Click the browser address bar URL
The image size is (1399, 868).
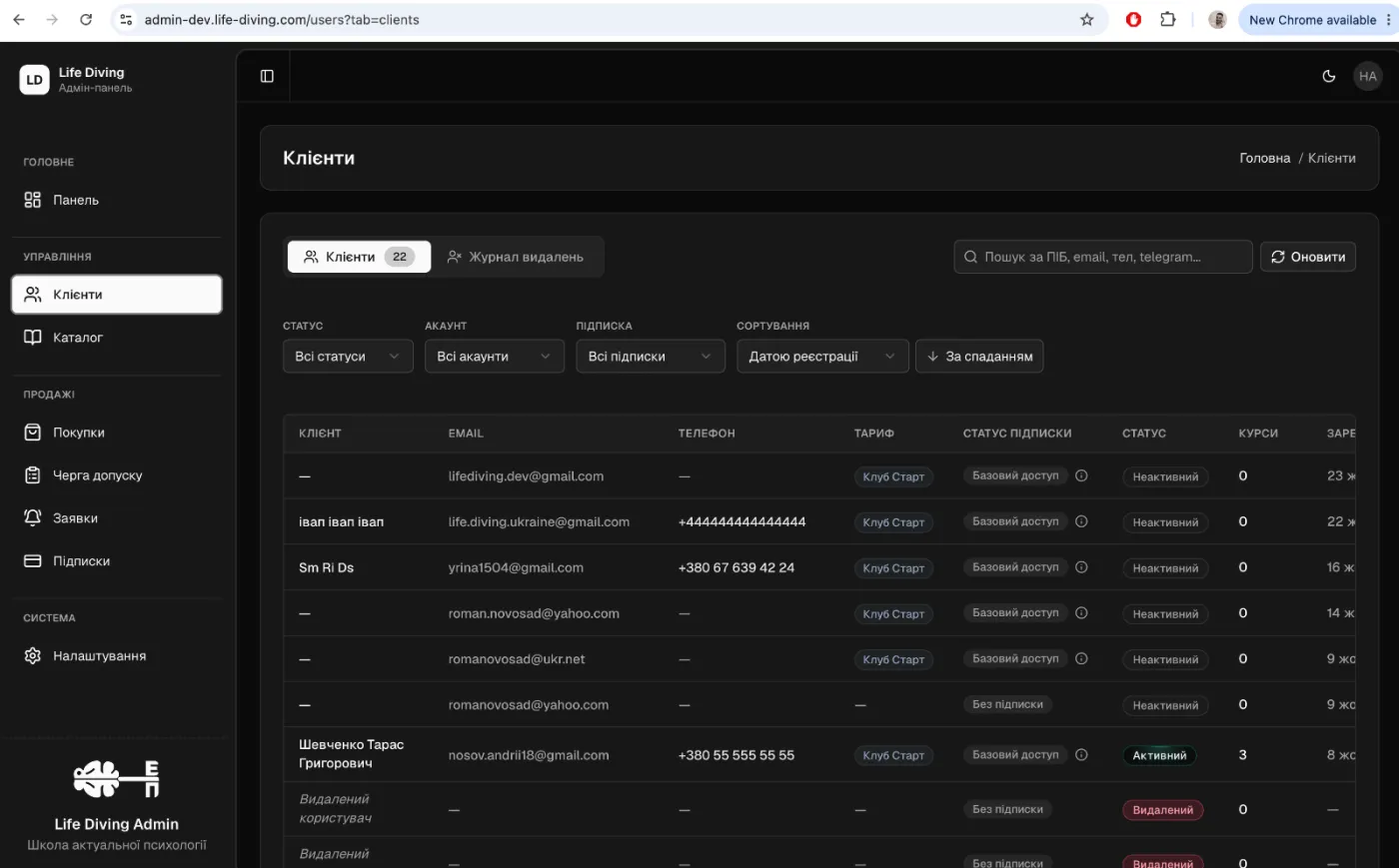click(282, 19)
